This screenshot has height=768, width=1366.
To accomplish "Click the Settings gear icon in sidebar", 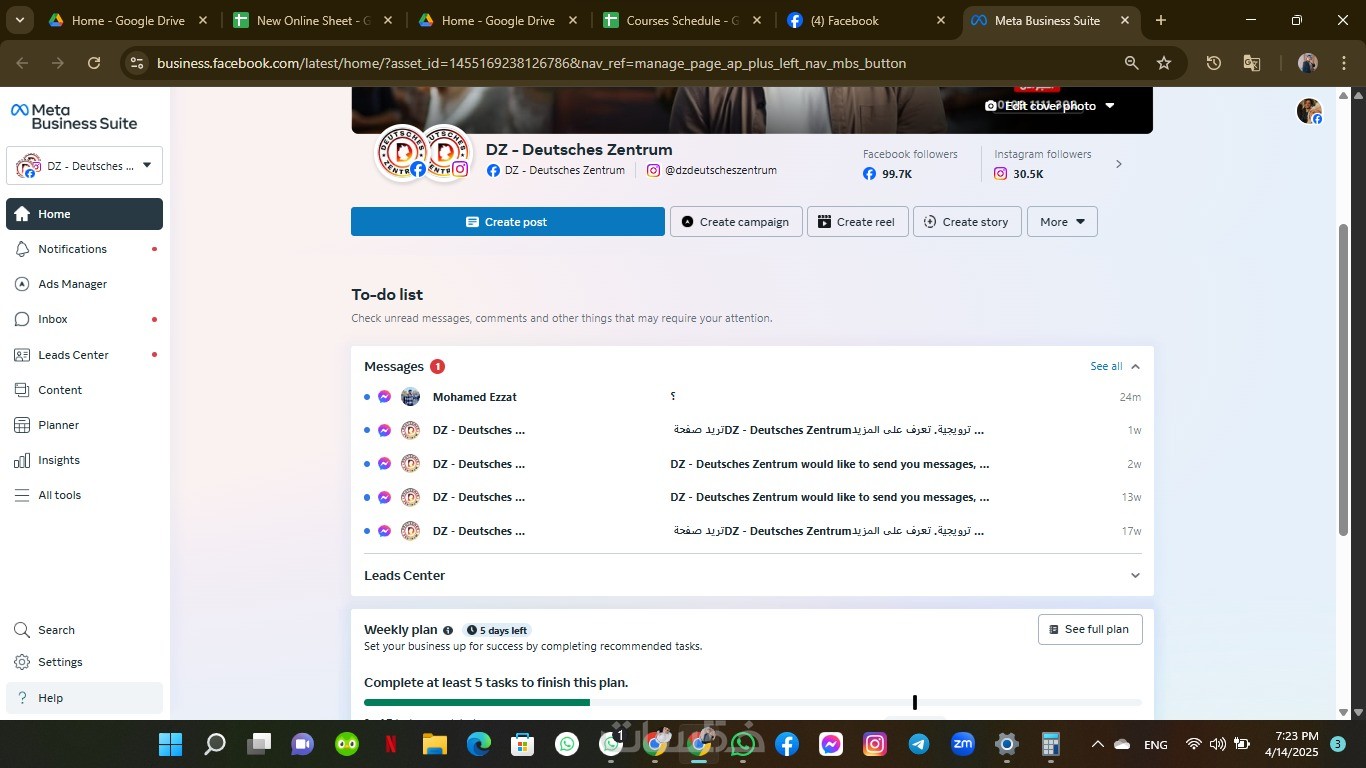I will (x=22, y=662).
